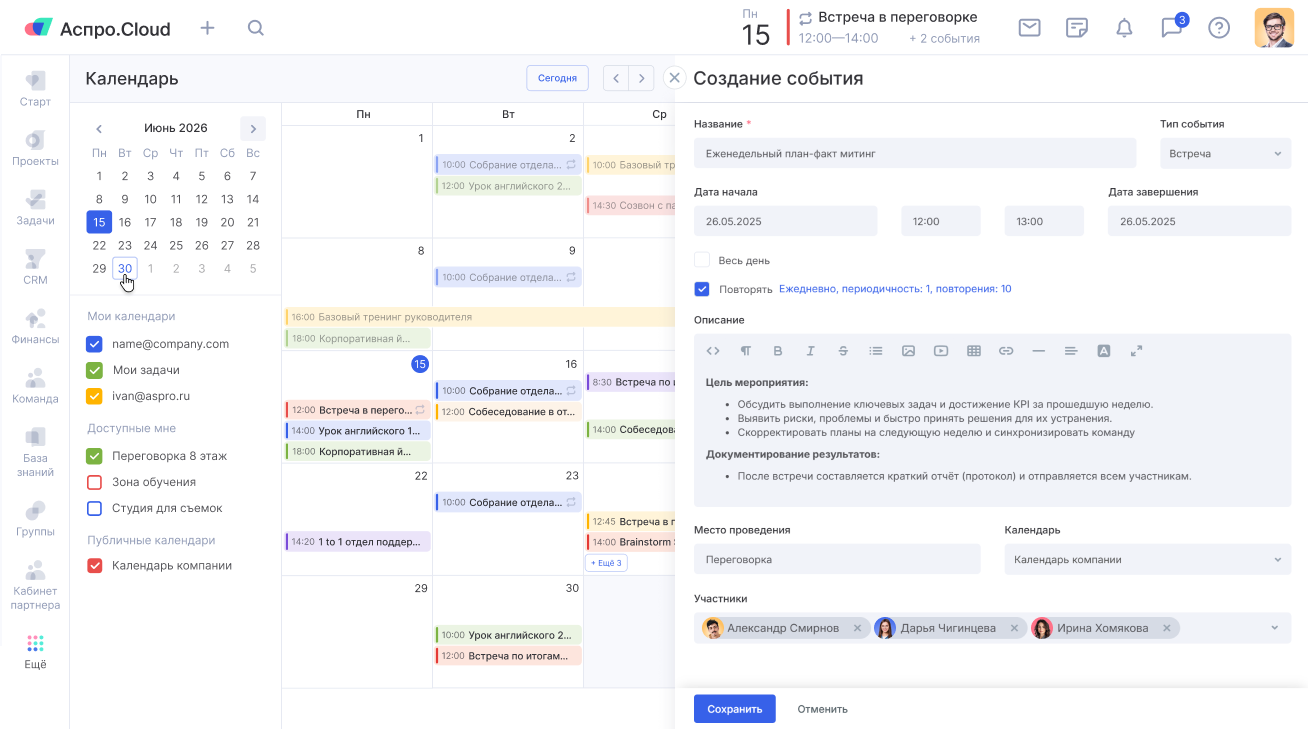Open the recurrence settings link
Screen dimensions: 1308x729
[x=894, y=289]
